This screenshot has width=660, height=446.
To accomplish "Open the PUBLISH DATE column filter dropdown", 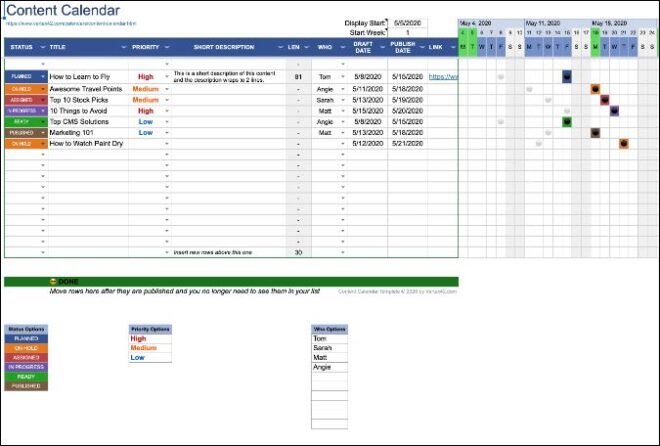I will (x=422, y=47).
